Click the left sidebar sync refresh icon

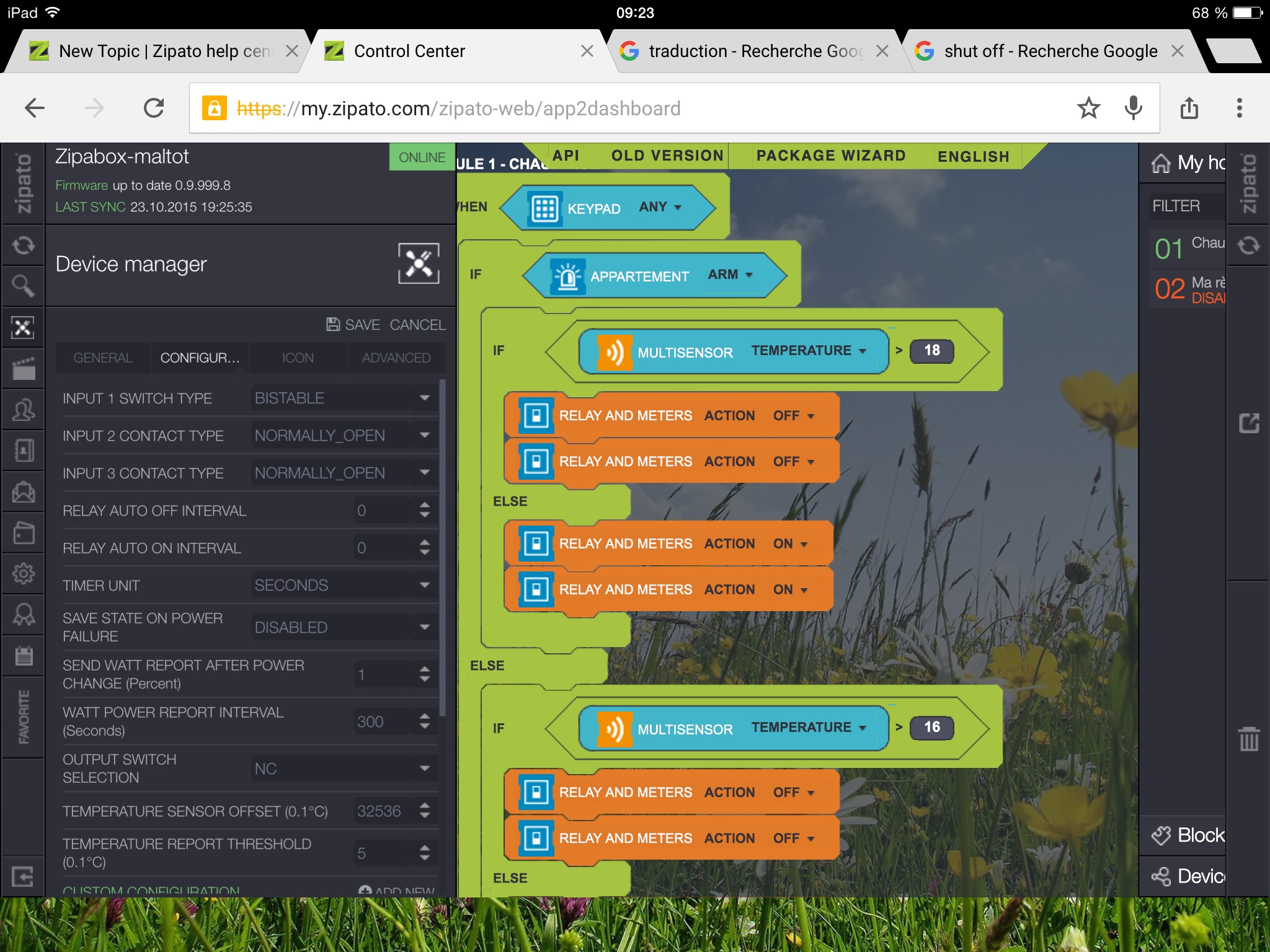point(23,245)
